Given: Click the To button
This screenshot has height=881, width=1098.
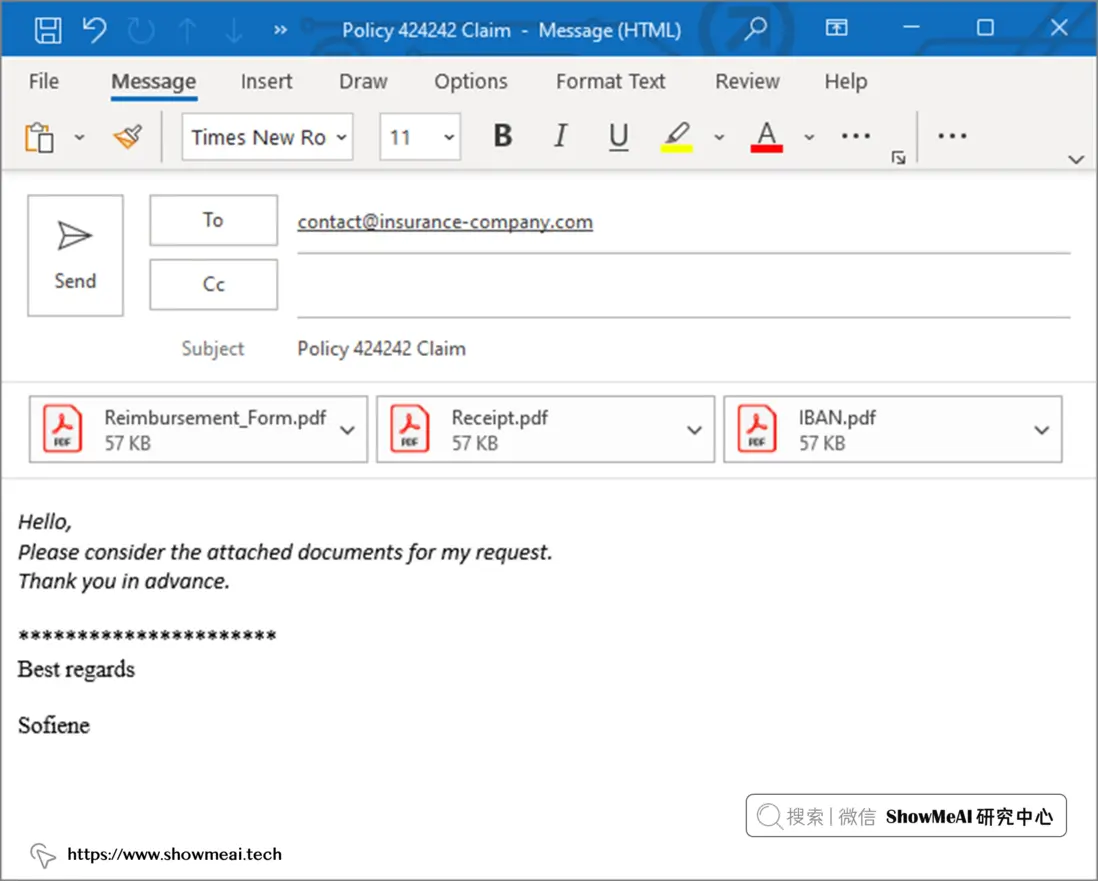Looking at the screenshot, I should pyautogui.click(x=214, y=220).
